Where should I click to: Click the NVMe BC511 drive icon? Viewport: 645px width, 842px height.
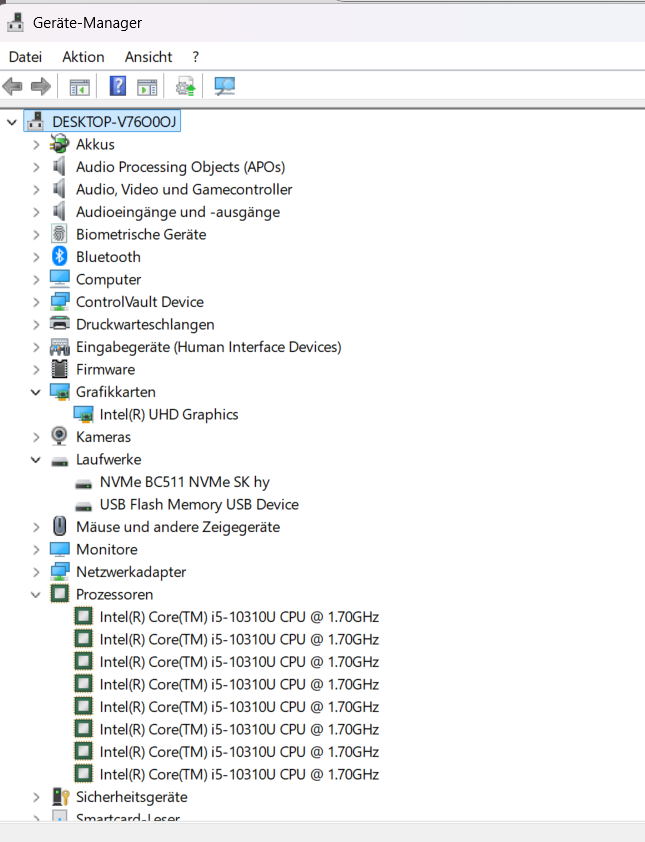pos(83,484)
